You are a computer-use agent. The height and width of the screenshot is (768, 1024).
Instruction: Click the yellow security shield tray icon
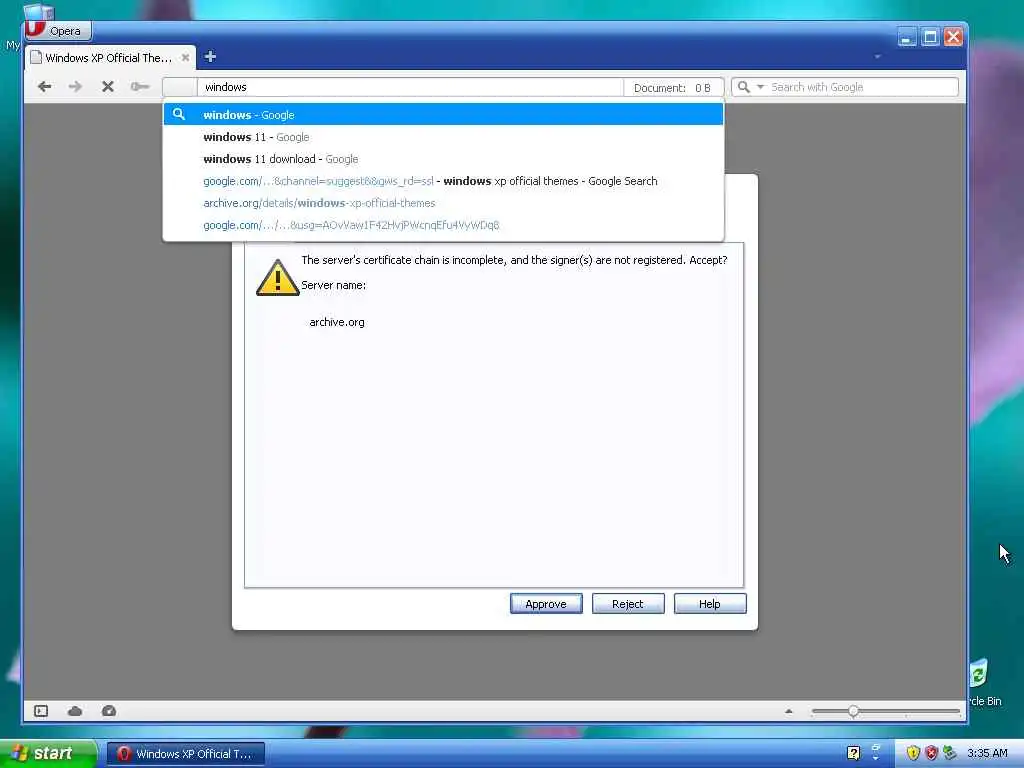click(913, 753)
